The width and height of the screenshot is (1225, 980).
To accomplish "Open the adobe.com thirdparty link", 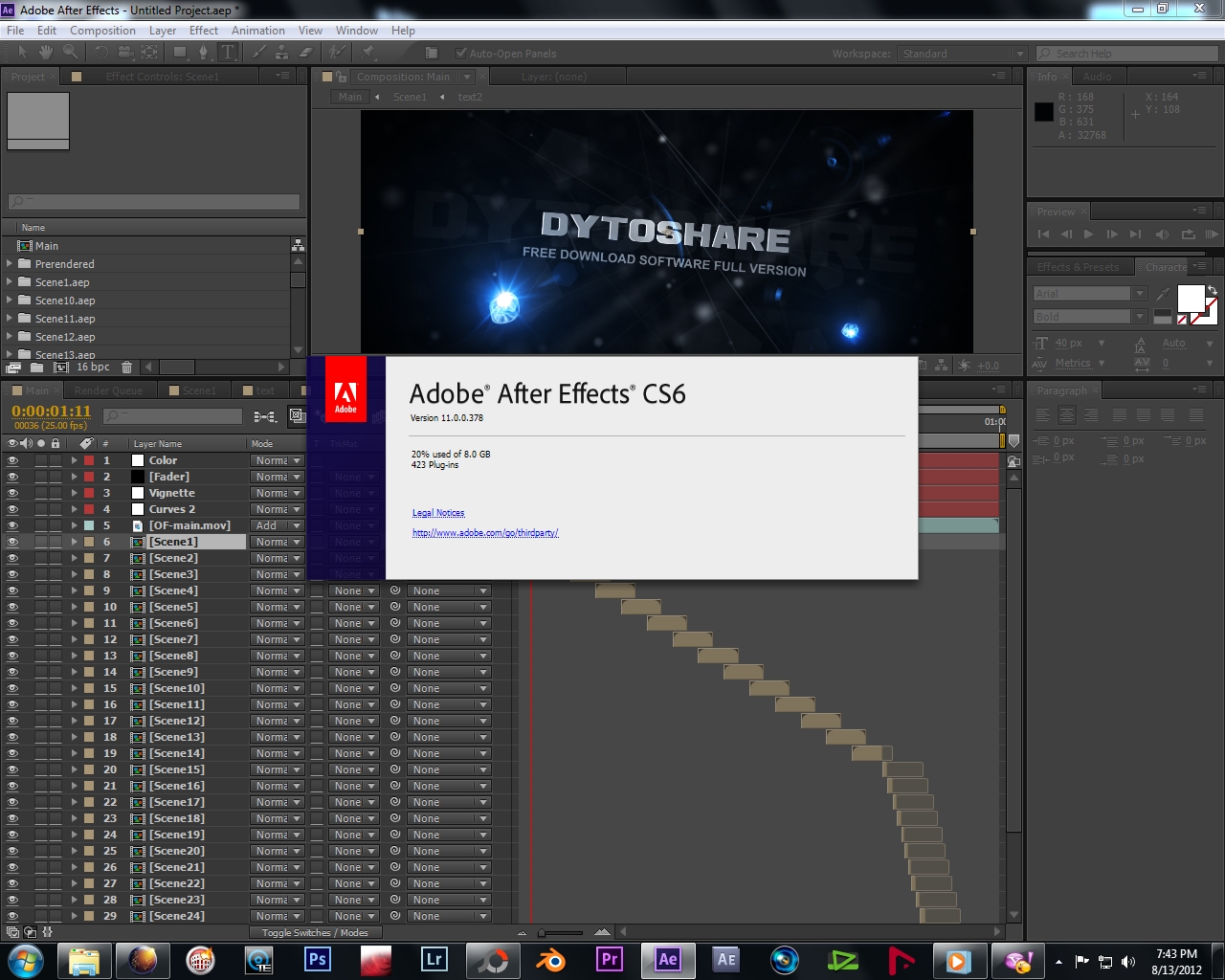I will pyautogui.click(x=485, y=533).
